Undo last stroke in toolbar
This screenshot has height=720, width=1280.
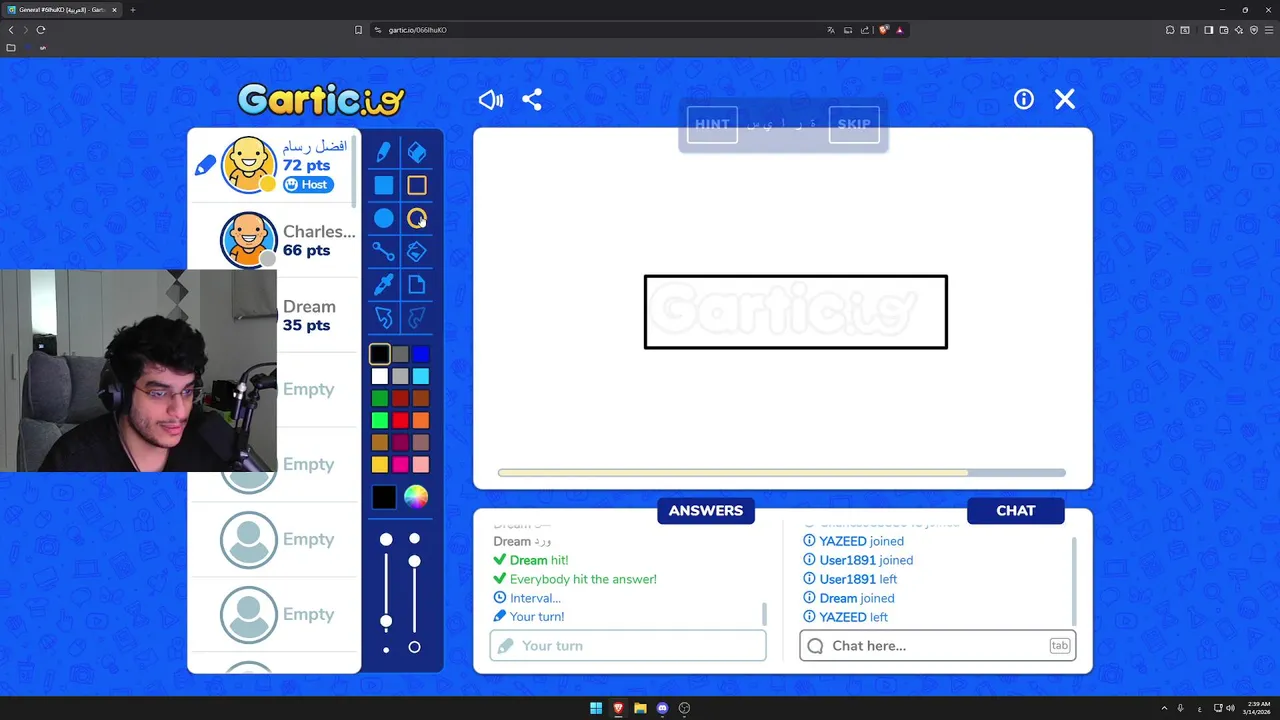point(384,318)
